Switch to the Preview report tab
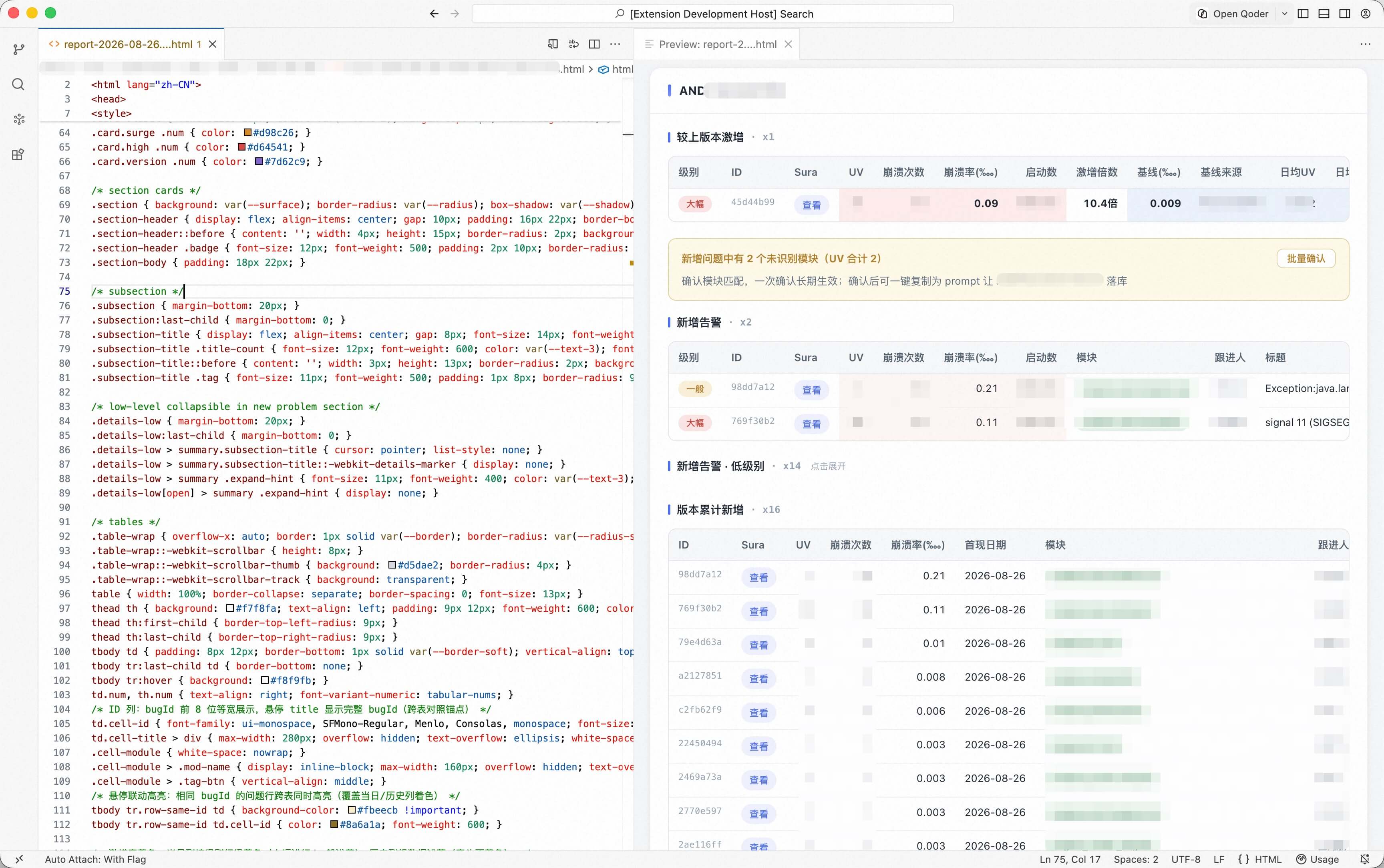The width and height of the screenshot is (1384, 868). tap(718, 44)
